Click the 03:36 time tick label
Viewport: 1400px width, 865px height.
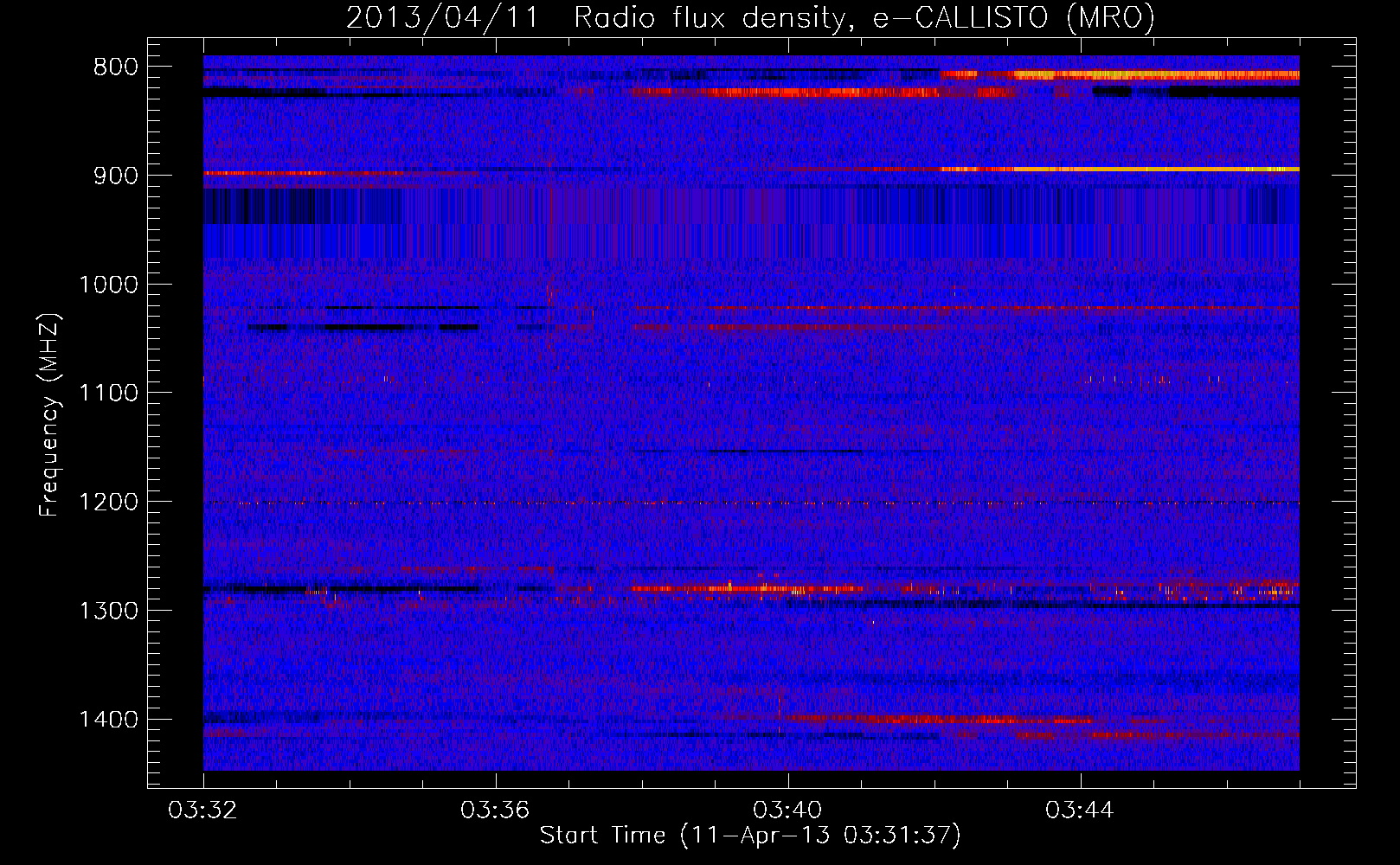click(495, 811)
